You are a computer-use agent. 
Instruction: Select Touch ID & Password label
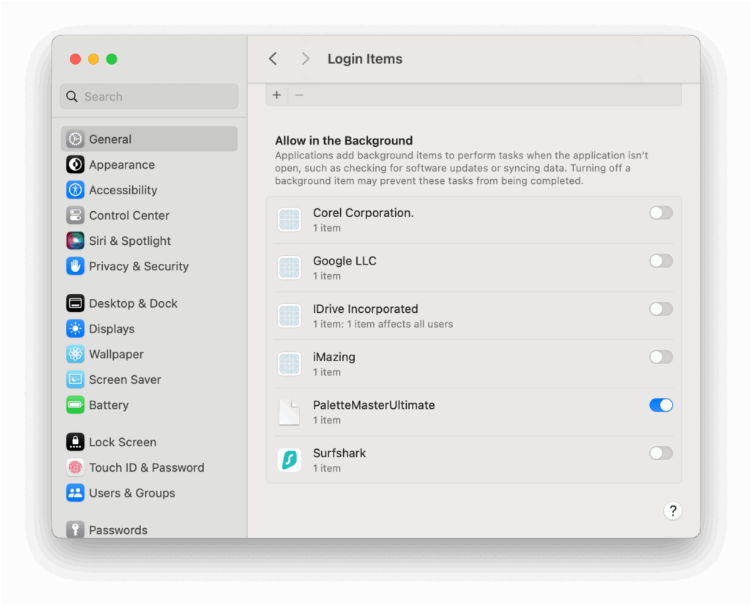tap(147, 467)
